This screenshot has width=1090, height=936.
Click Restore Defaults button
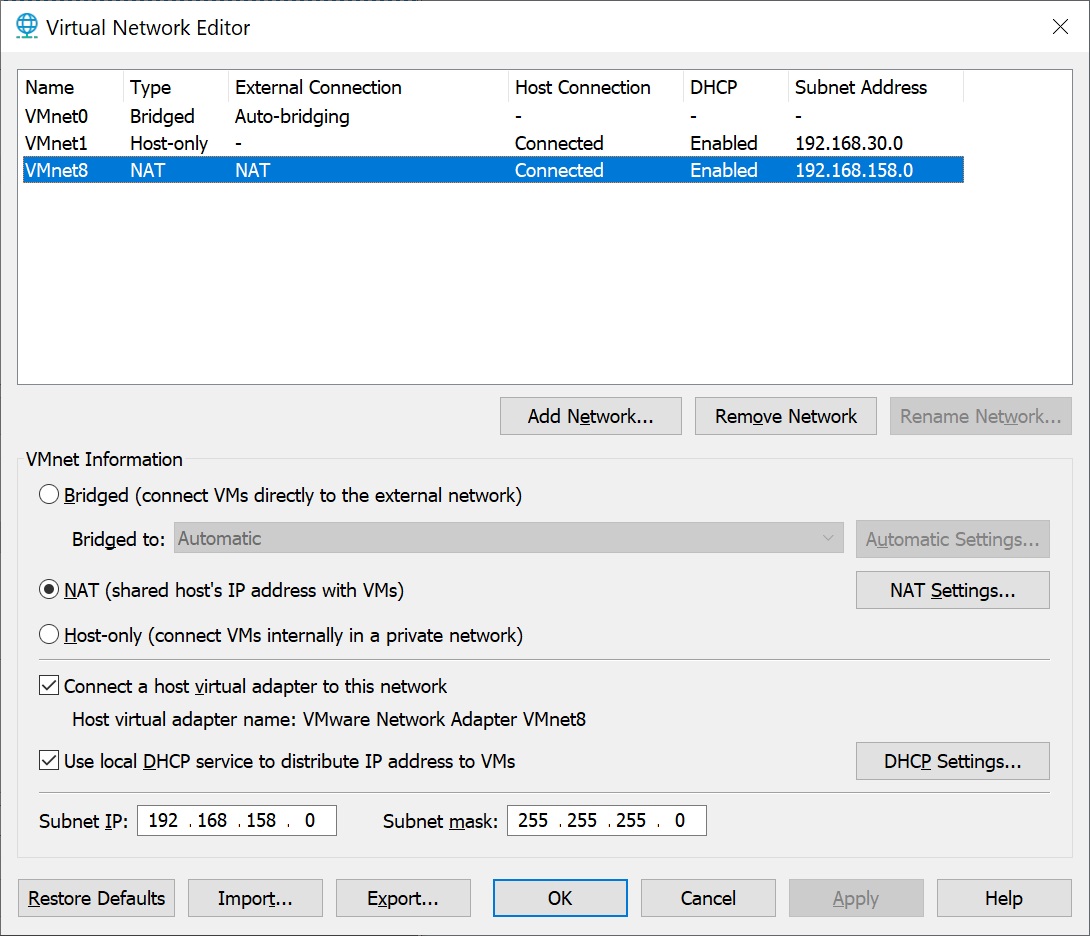point(97,898)
